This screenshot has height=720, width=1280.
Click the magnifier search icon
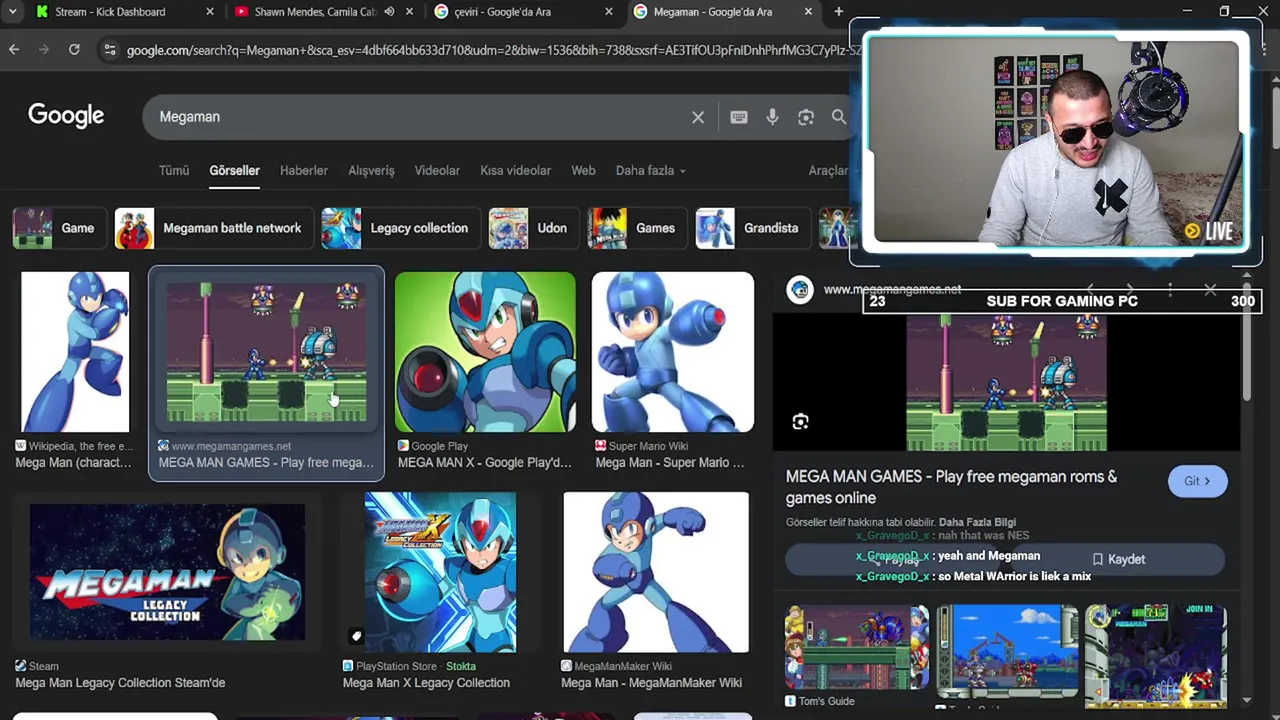839,117
